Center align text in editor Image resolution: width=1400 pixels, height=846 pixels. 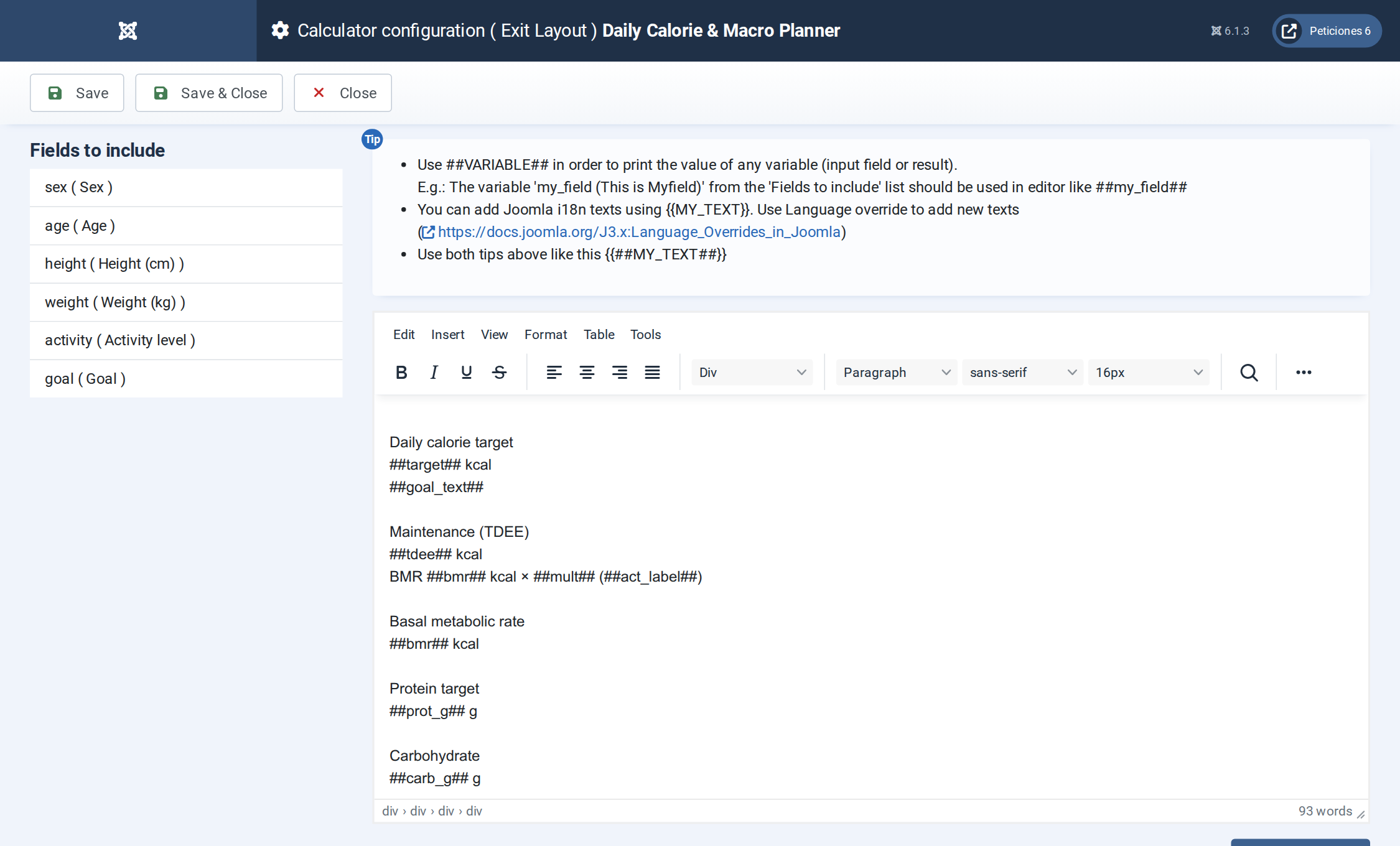click(587, 372)
